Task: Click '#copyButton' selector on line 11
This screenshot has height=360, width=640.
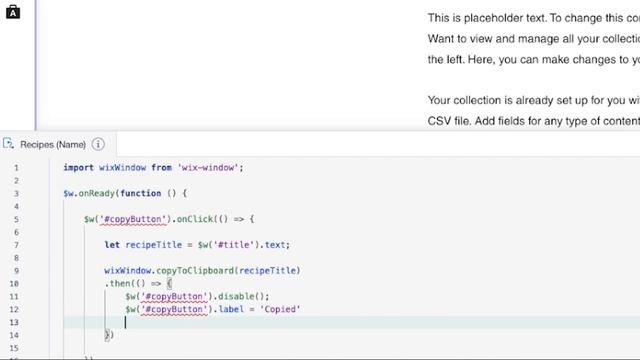Action: (x=174, y=296)
